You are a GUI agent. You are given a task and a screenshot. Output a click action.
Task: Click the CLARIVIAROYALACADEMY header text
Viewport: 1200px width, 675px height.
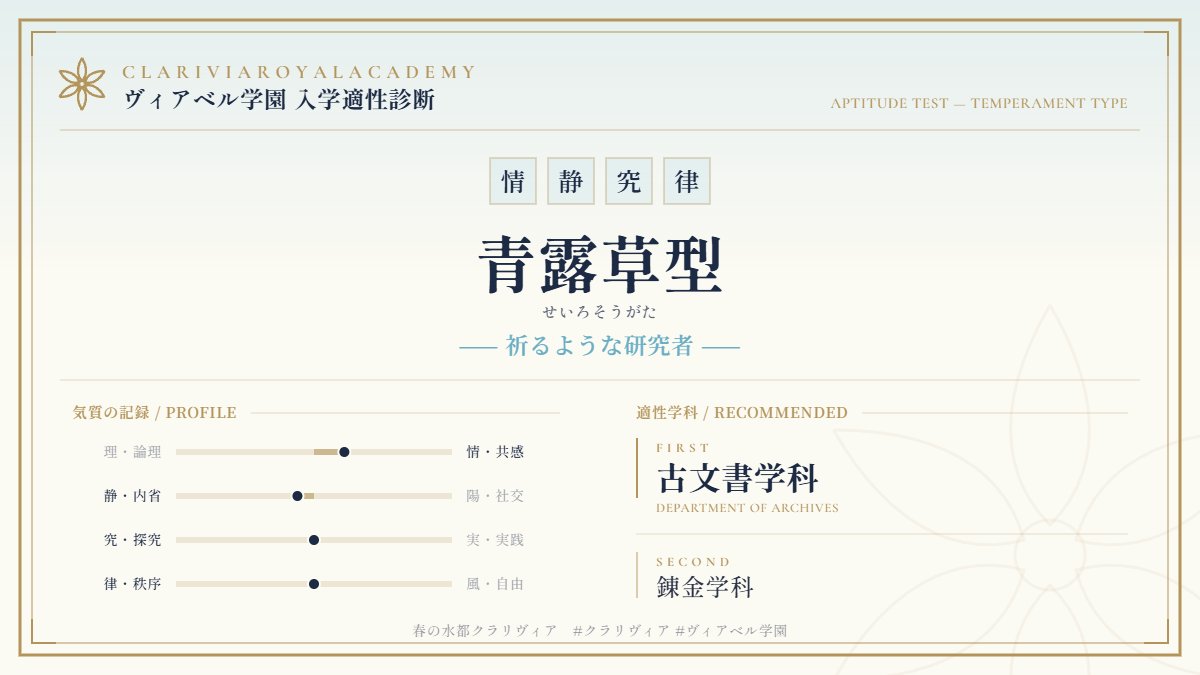(x=299, y=72)
